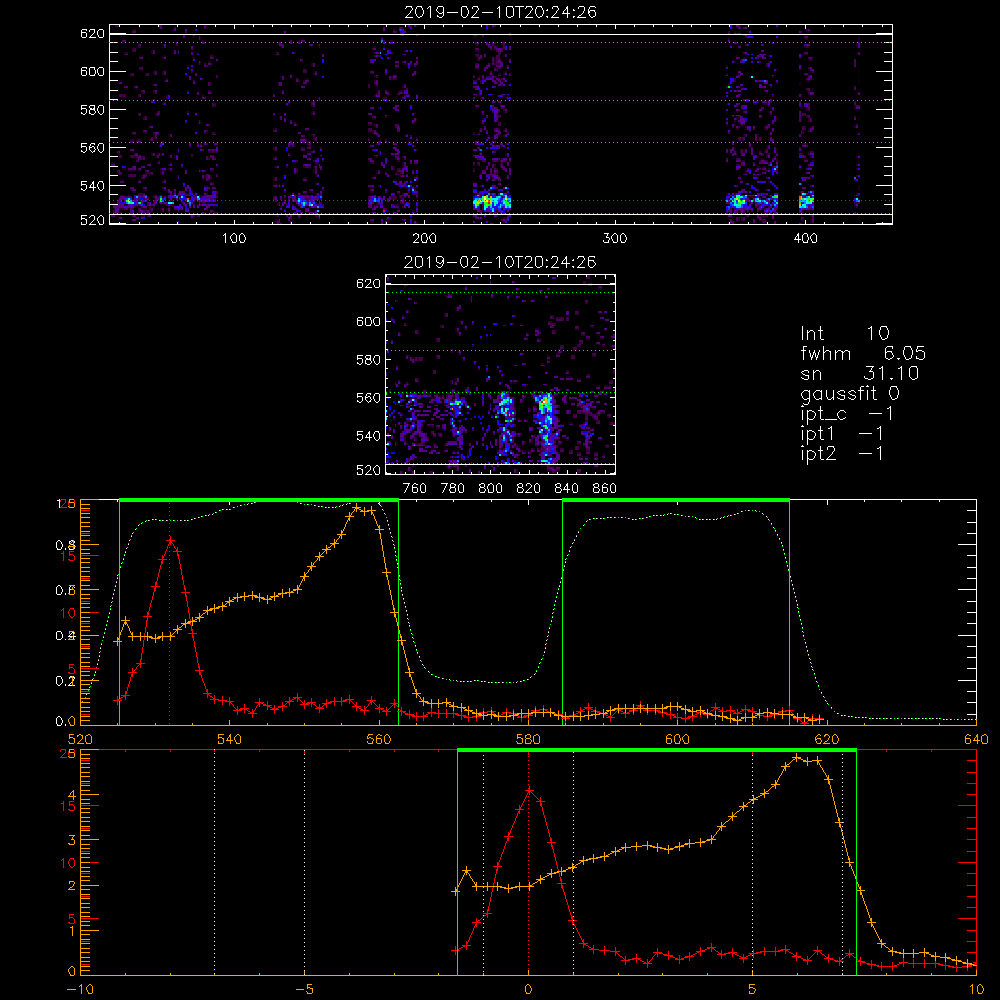
Task: Click the bright vertical streak near 830 in the middle spectrogram
Action: coord(546,426)
